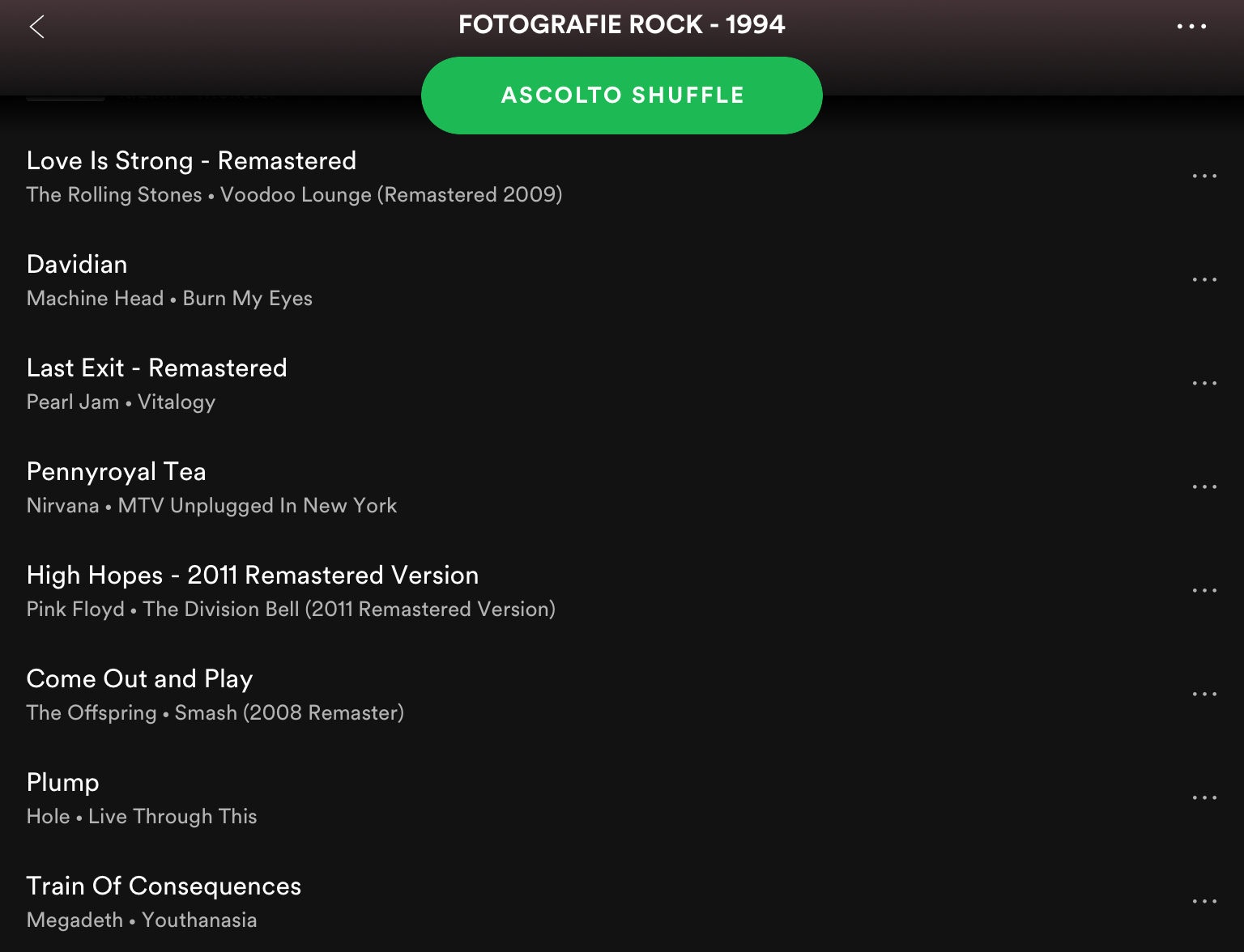The image size is (1244, 952).
Task: Tap the Fotografie Rock - 1994 title
Action: tap(621, 25)
